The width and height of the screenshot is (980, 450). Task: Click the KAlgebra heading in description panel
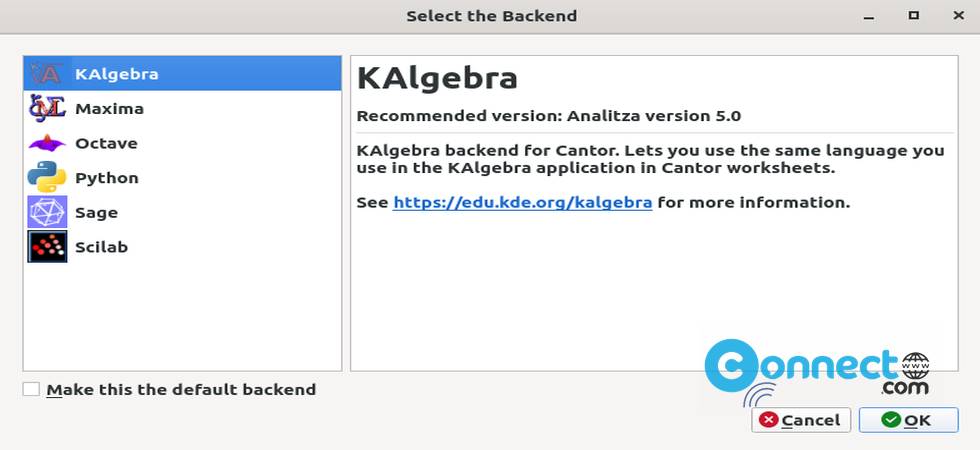point(437,79)
